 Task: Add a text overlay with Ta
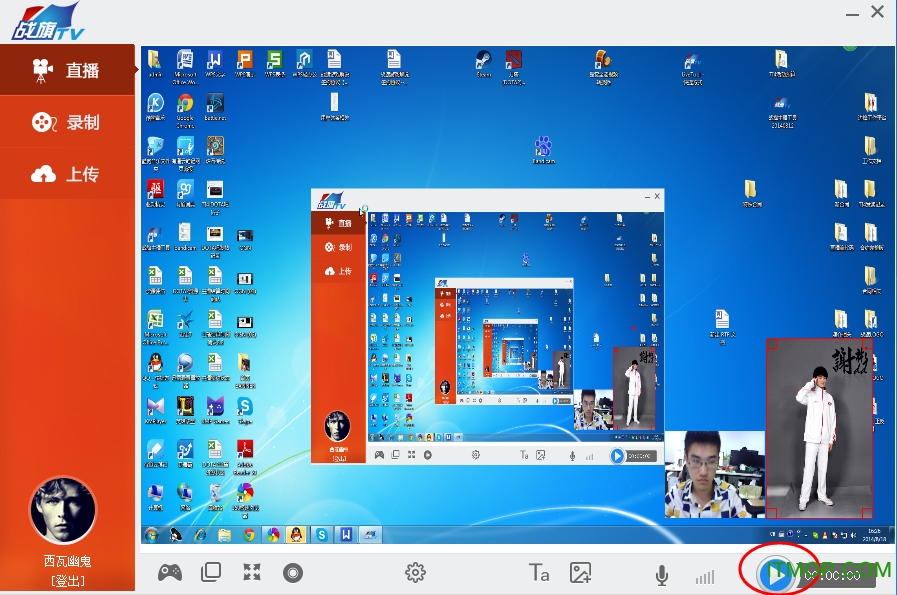[x=539, y=572]
